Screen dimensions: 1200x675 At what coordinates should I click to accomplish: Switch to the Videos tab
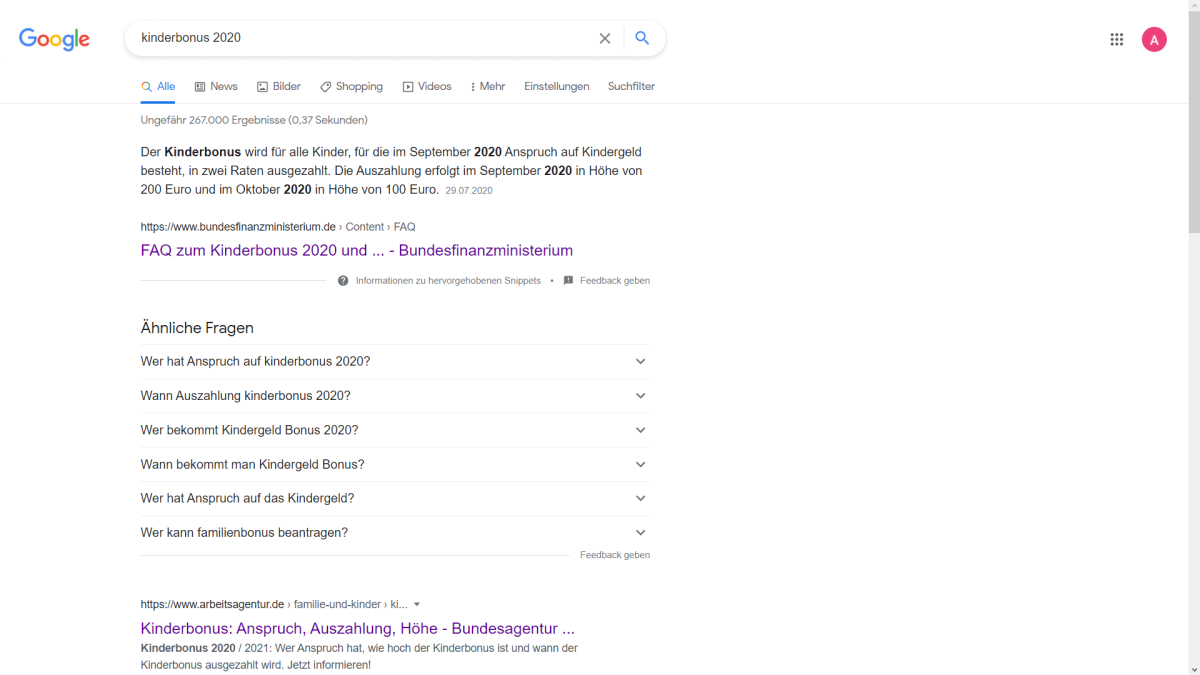427,86
